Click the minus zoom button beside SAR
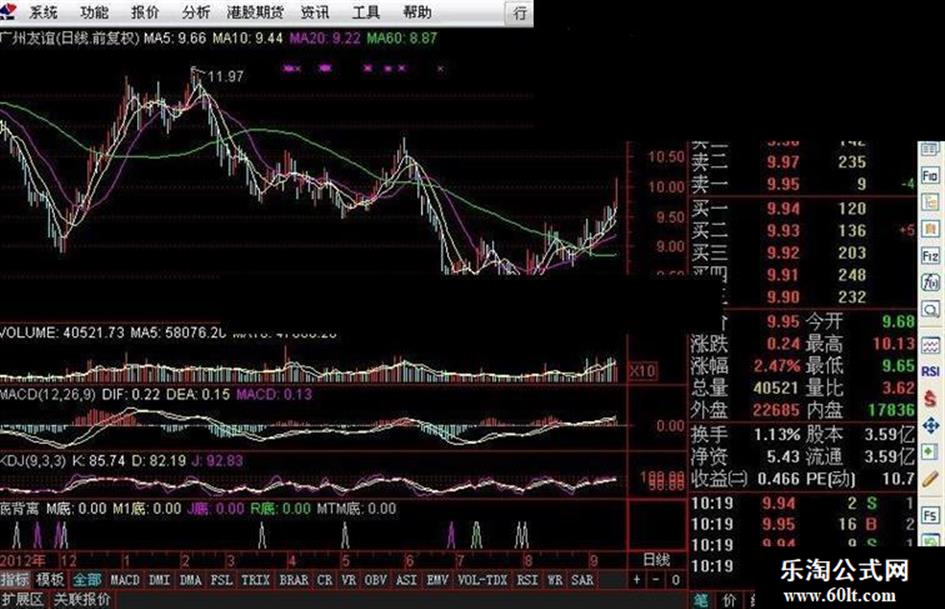Screen dimensions: 945x609 click(656, 580)
